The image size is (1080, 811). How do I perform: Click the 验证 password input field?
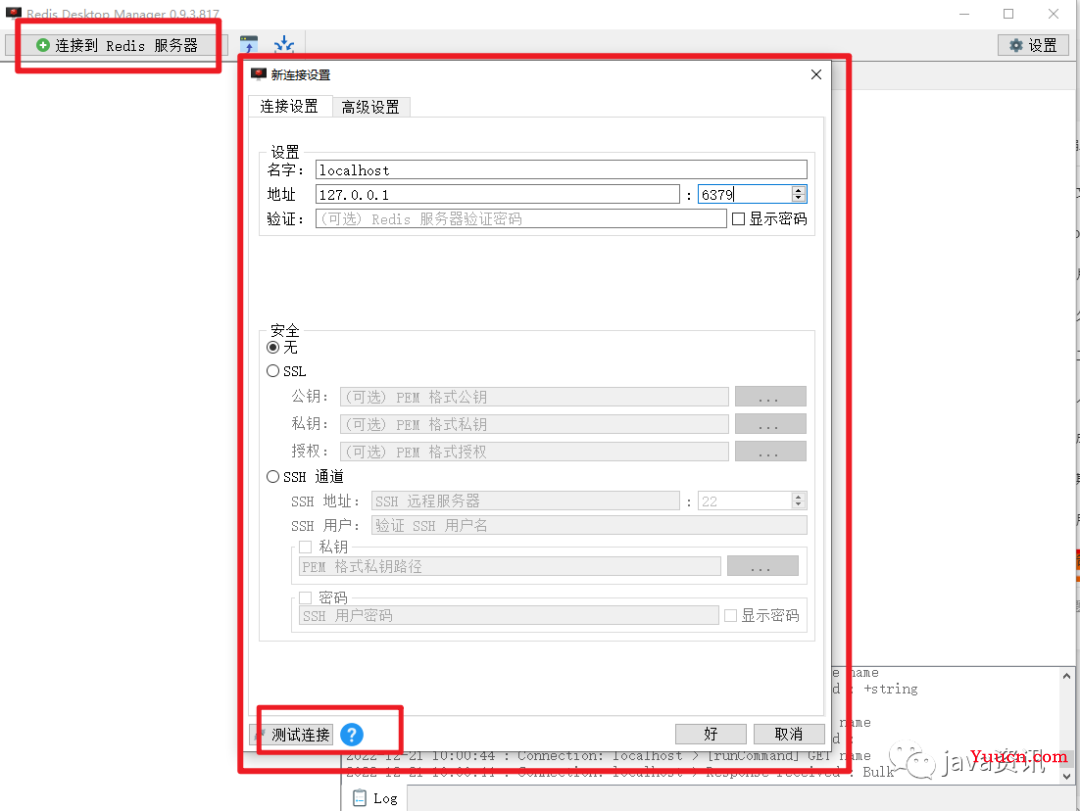[521, 219]
